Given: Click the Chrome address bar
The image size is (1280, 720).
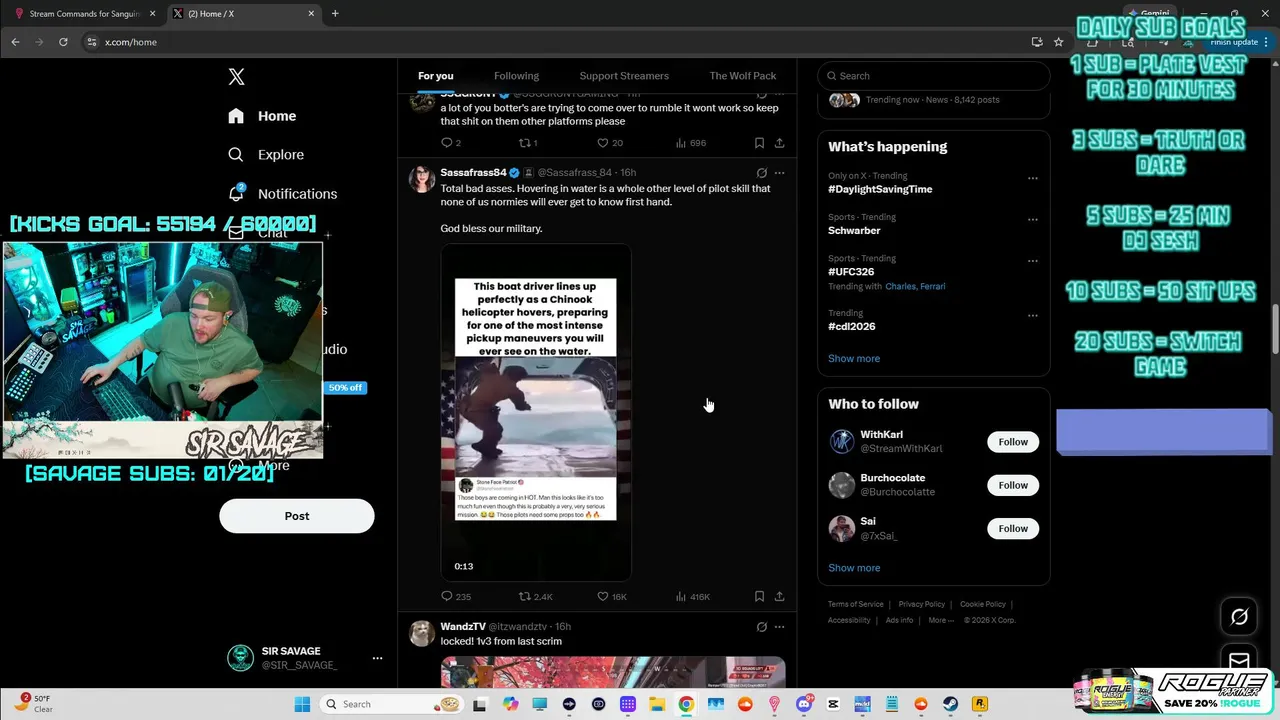Looking at the screenshot, I should click(560, 42).
